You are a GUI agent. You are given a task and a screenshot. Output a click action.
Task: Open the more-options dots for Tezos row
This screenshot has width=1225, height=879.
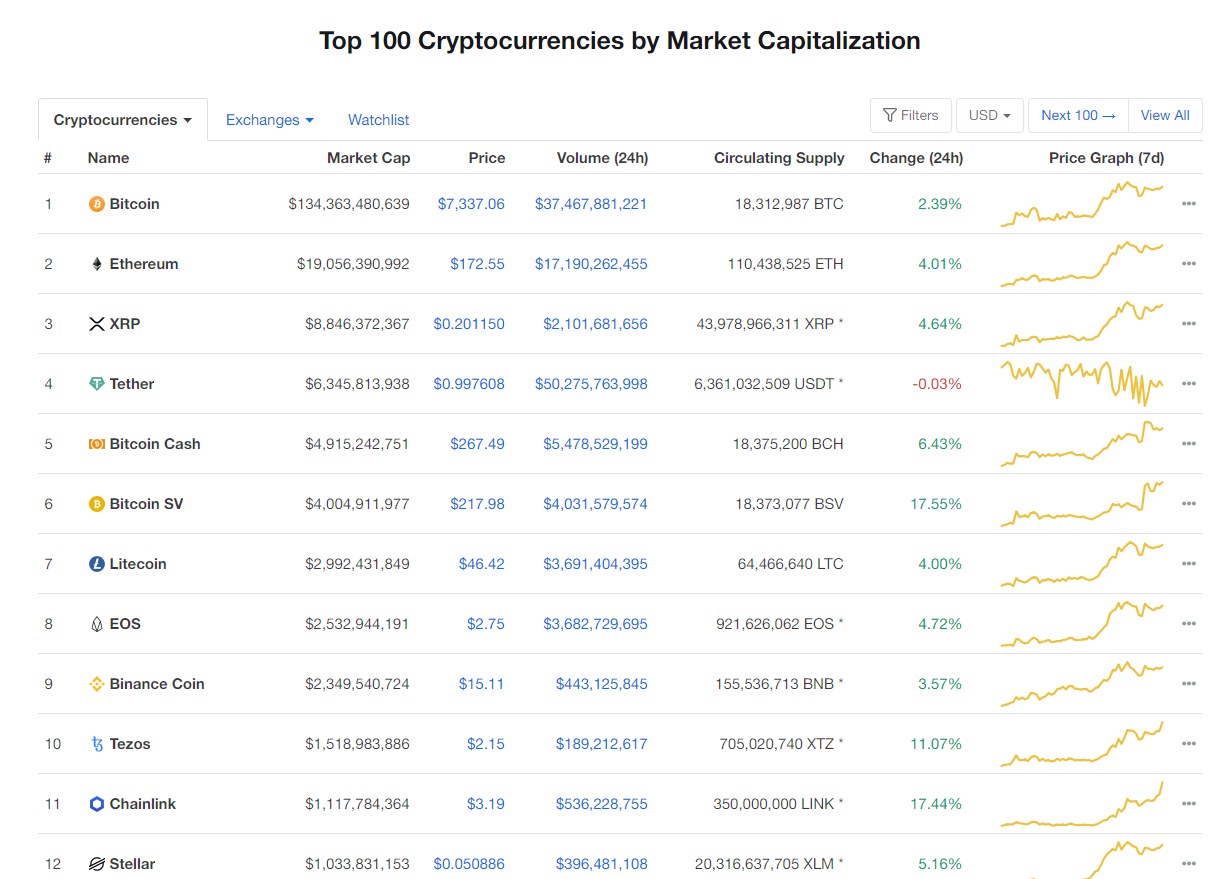pos(1189,744)
